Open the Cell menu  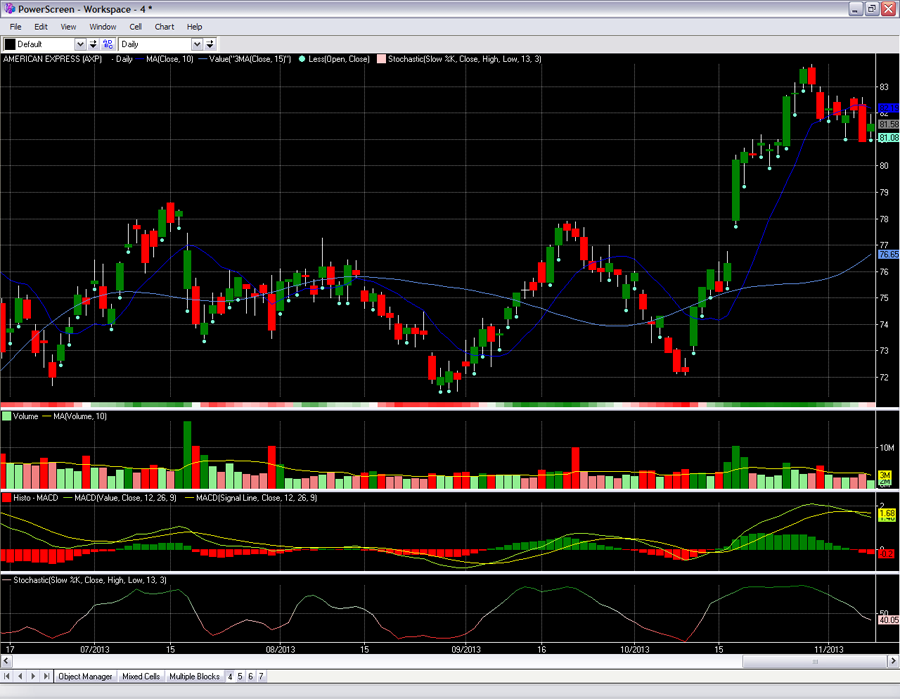pos(135,27)
